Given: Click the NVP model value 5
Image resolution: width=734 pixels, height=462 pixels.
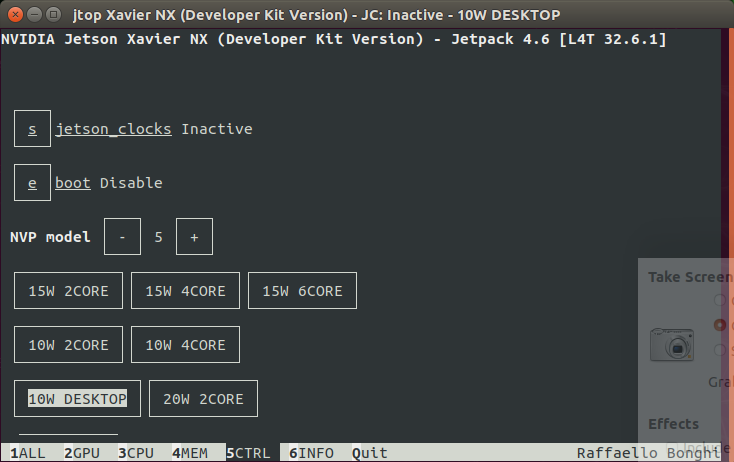Looking at the screenshot, I should [158, 237].
